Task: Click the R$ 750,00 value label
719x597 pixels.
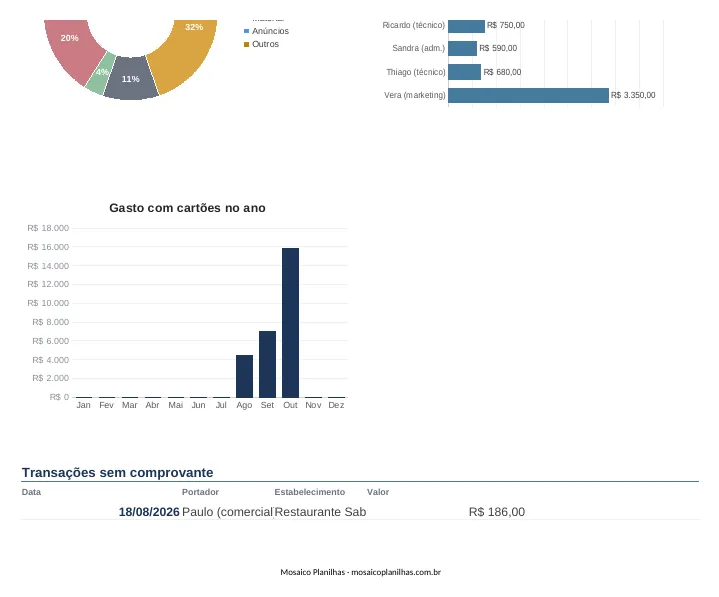Action: coord(506,25)
